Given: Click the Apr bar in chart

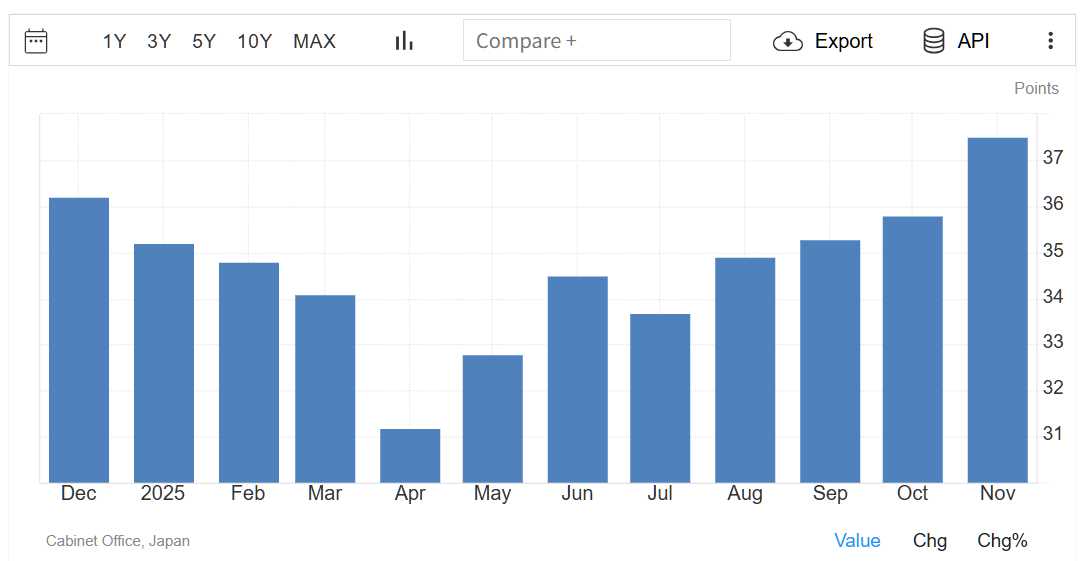Looking at the screenshot, I should click(x=410, y=456).
